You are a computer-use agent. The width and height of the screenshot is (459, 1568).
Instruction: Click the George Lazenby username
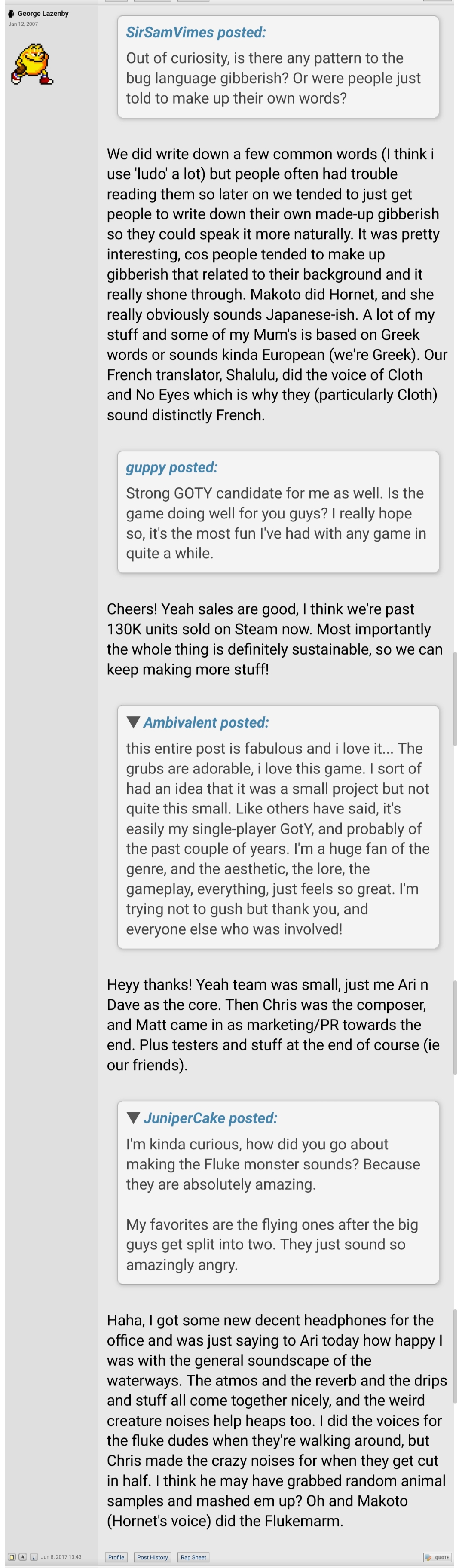pyautogui.click(x=43, y=13)
